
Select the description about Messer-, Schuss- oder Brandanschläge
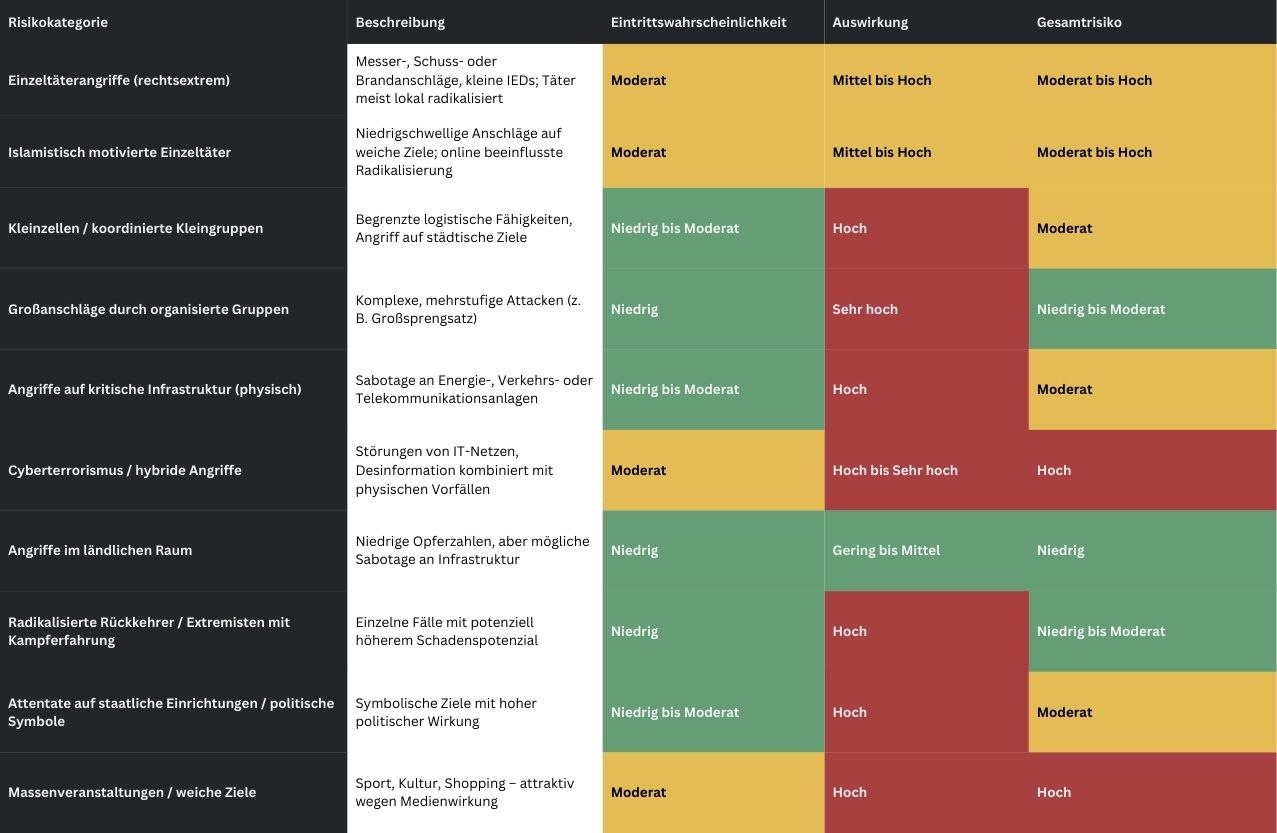[x=465, y=80]
